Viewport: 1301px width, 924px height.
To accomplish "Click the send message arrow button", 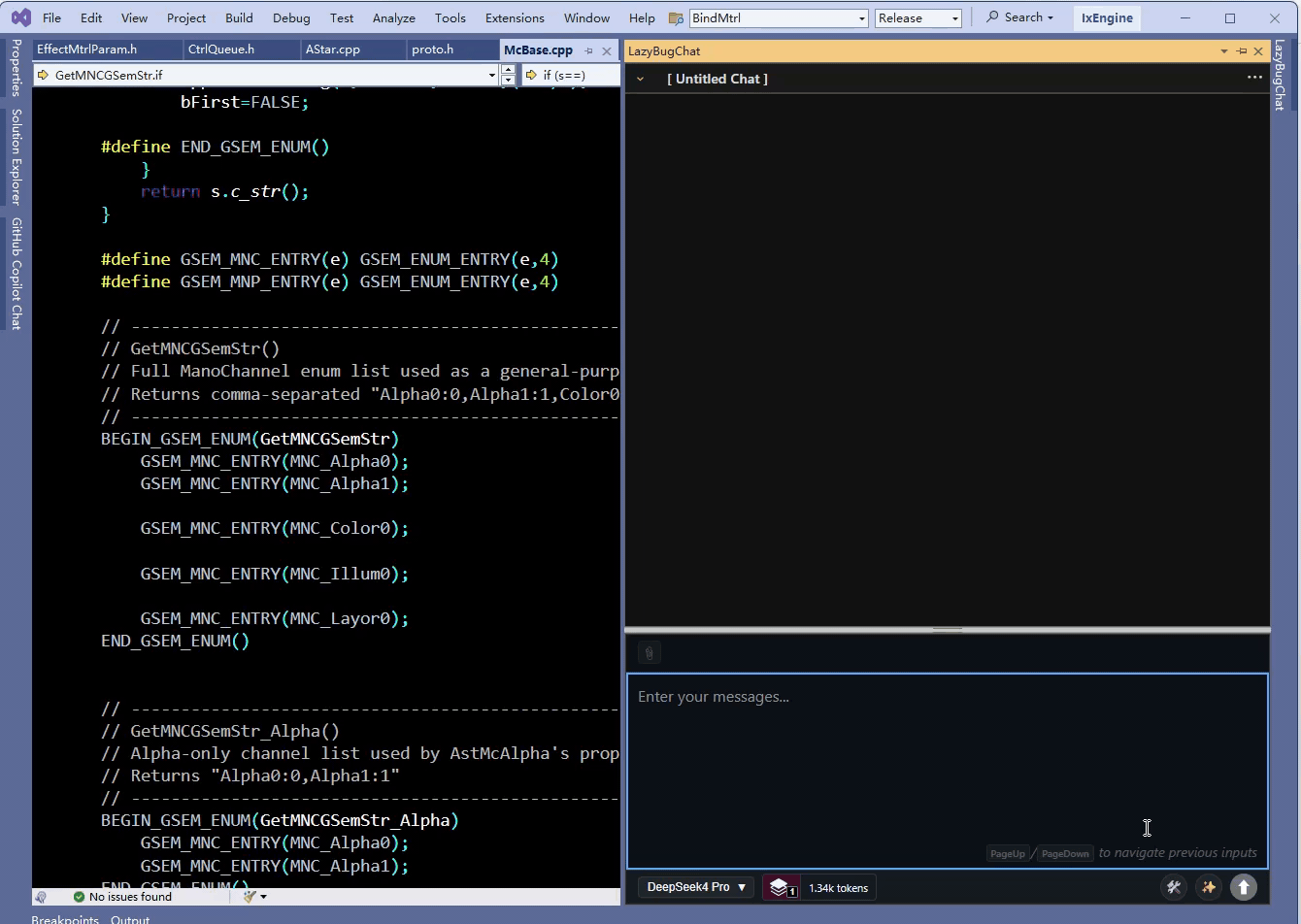I will click(1244, 887).
